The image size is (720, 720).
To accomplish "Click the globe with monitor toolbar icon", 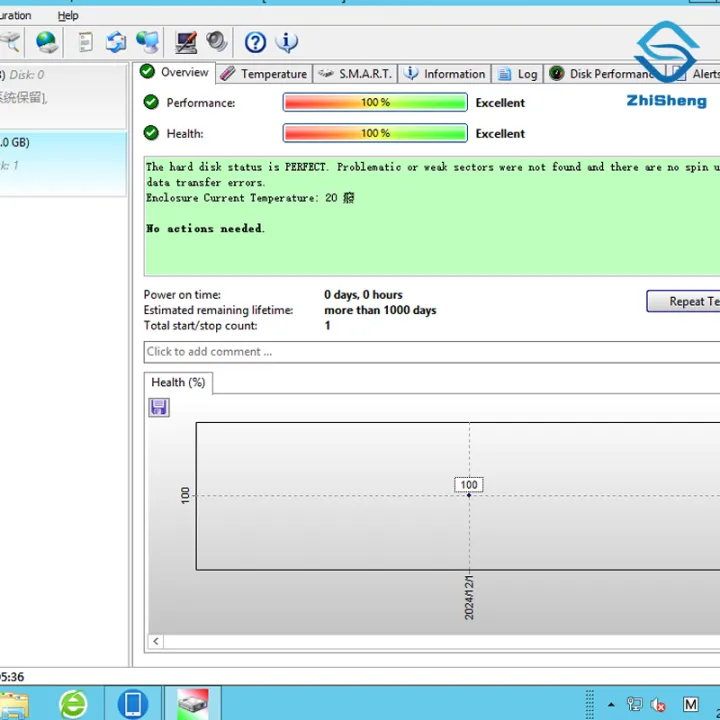I will click(148, 42).
